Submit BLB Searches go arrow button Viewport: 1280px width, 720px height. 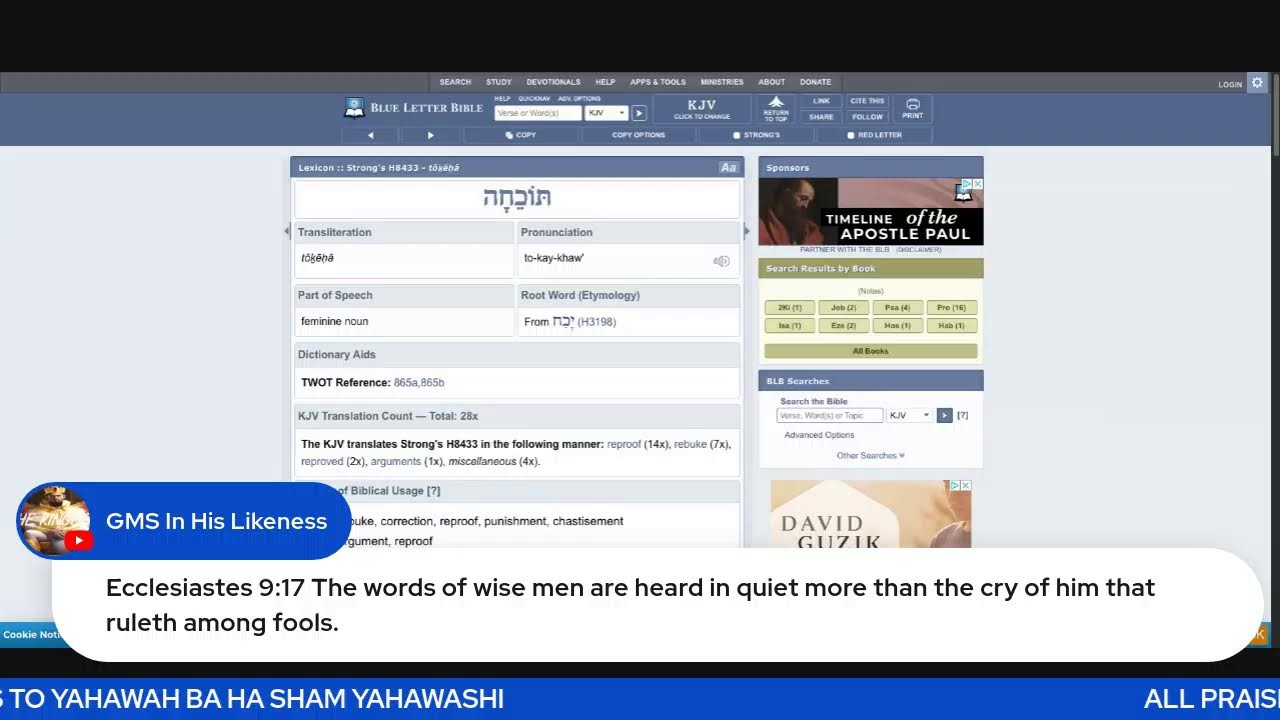coord(944,415)
